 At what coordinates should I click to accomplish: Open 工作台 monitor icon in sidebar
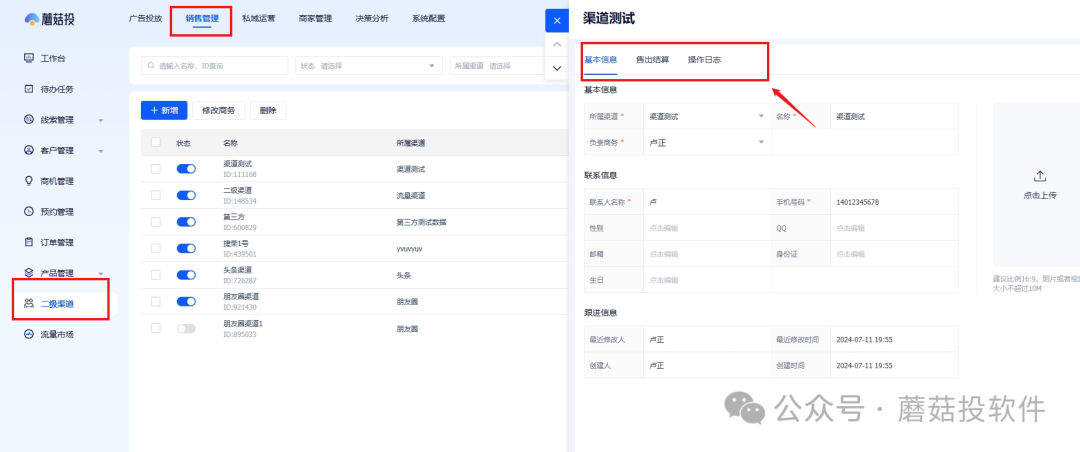click(x=29, y=58)
